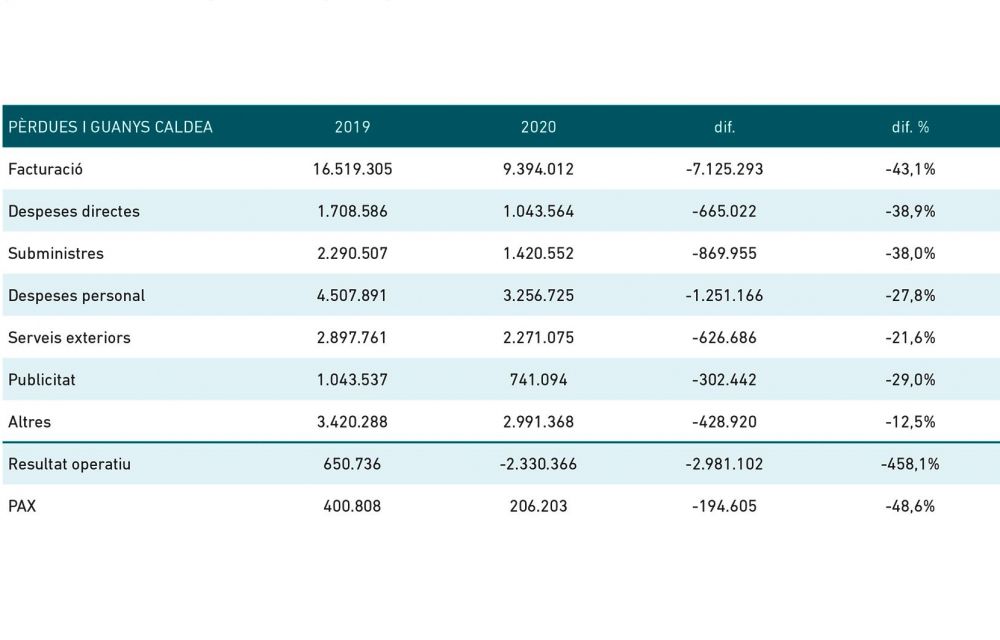Screen dimensions: 1000x640
Task: Select the PAX row label
Action: click(x=22, y=506)
